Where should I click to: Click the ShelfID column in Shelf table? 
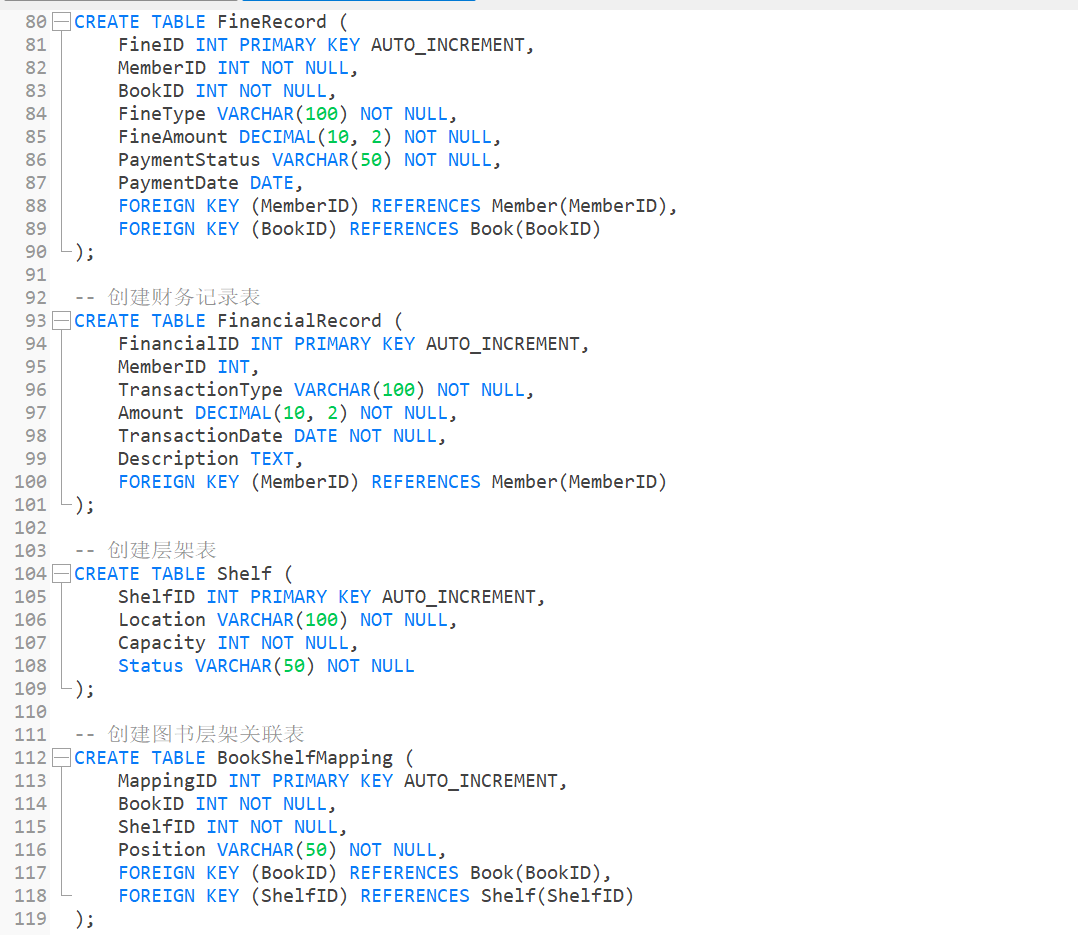click(x=156, y=597)
